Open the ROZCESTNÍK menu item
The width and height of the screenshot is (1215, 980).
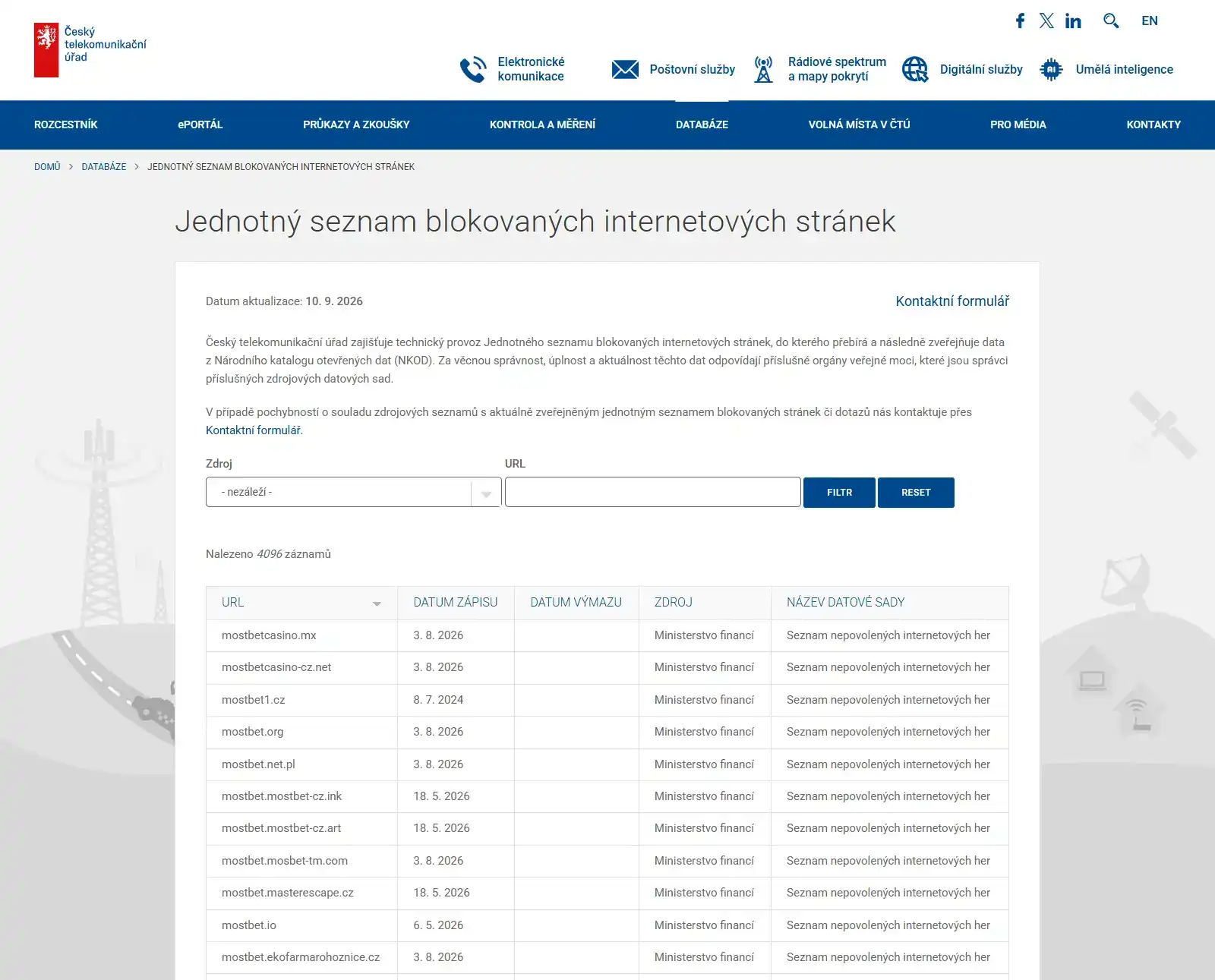66,124
